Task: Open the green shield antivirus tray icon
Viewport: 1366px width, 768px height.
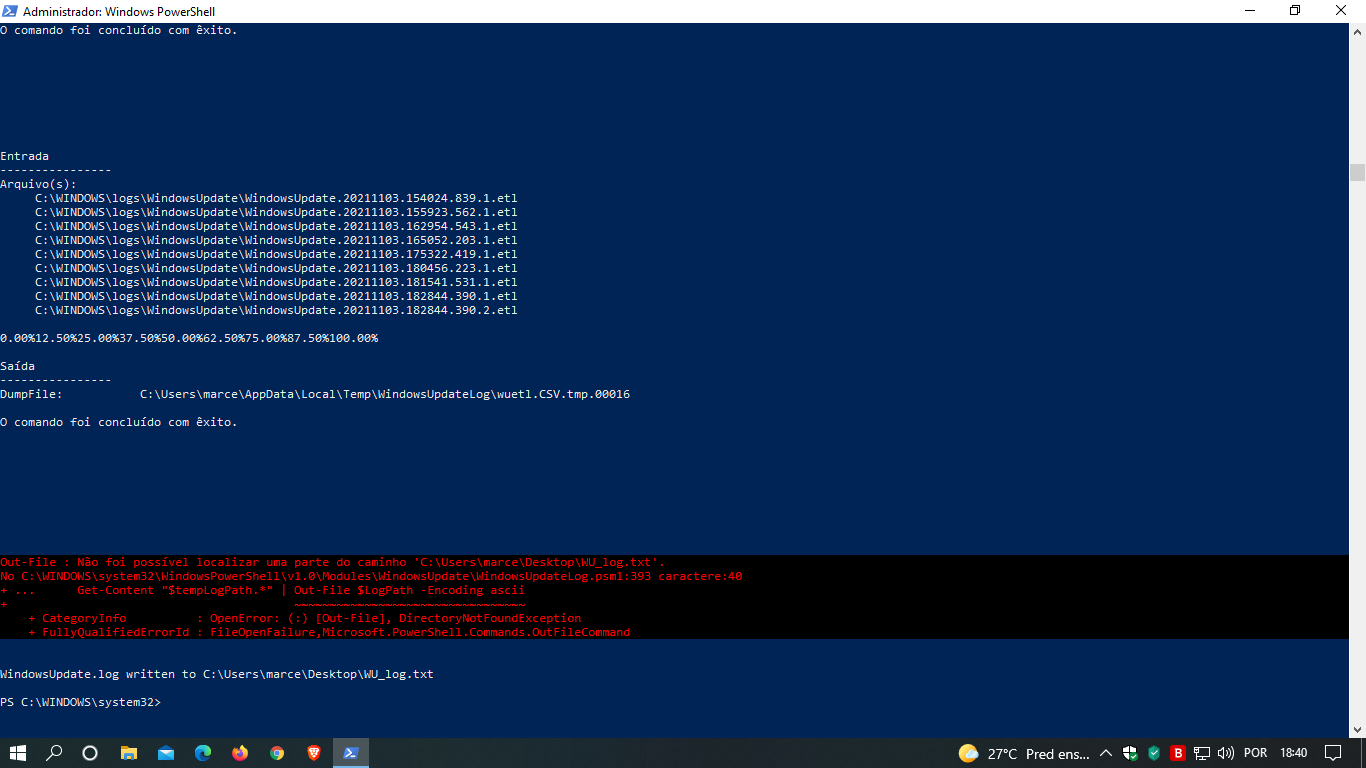Action: pos(1154,753)
